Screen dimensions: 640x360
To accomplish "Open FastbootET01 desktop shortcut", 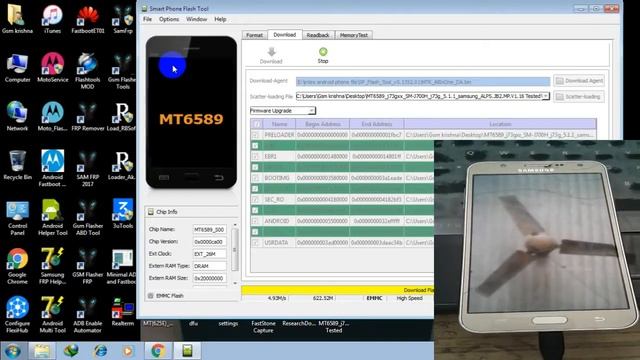I will pos(88,19).
